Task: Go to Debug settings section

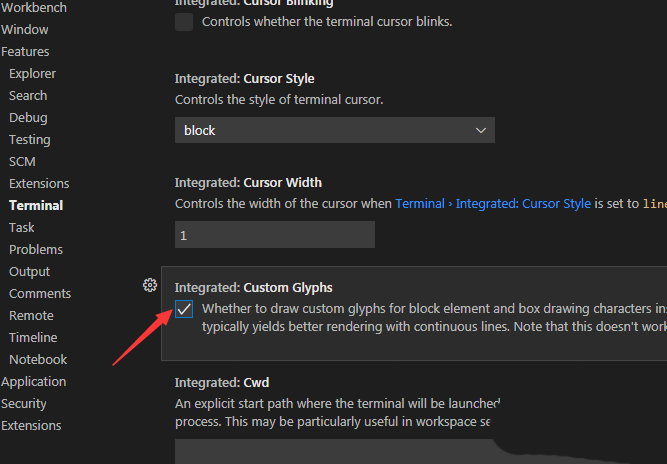Action: (28, 118)
